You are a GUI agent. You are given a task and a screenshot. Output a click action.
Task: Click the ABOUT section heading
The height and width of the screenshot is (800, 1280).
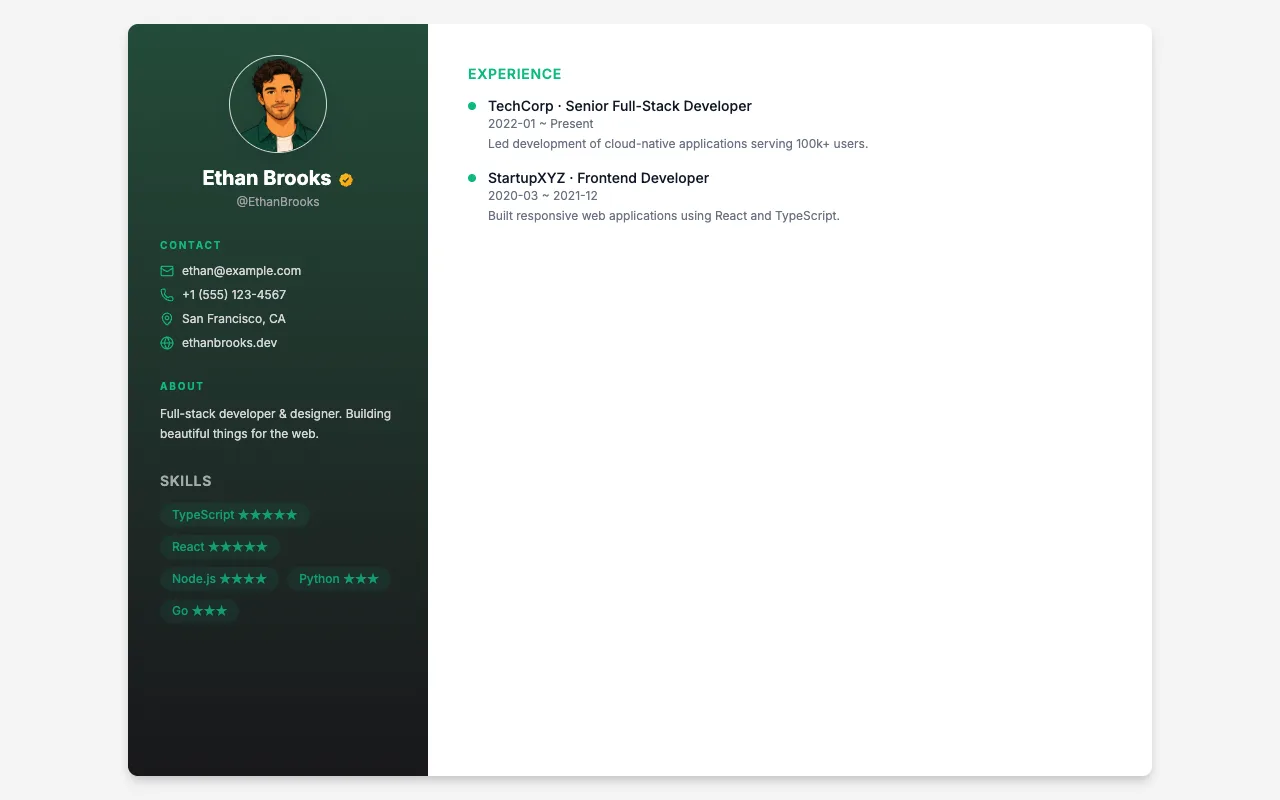tap(182, 386)
